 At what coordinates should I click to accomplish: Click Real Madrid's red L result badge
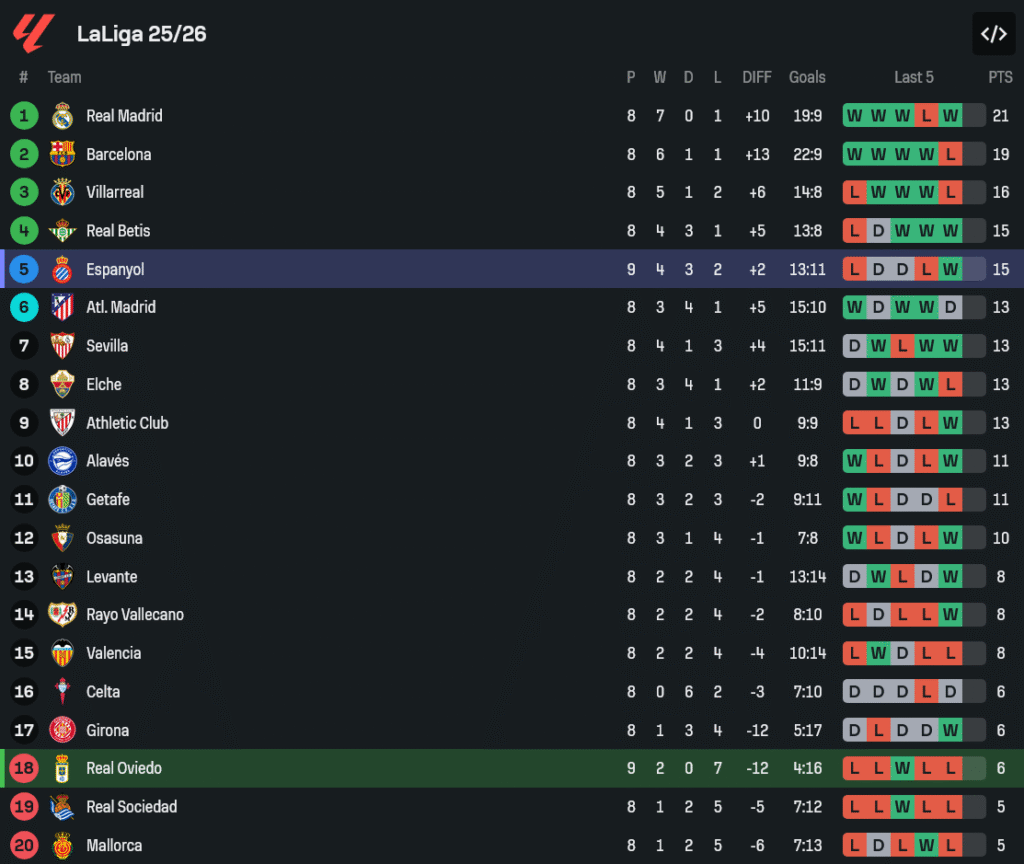926,116
